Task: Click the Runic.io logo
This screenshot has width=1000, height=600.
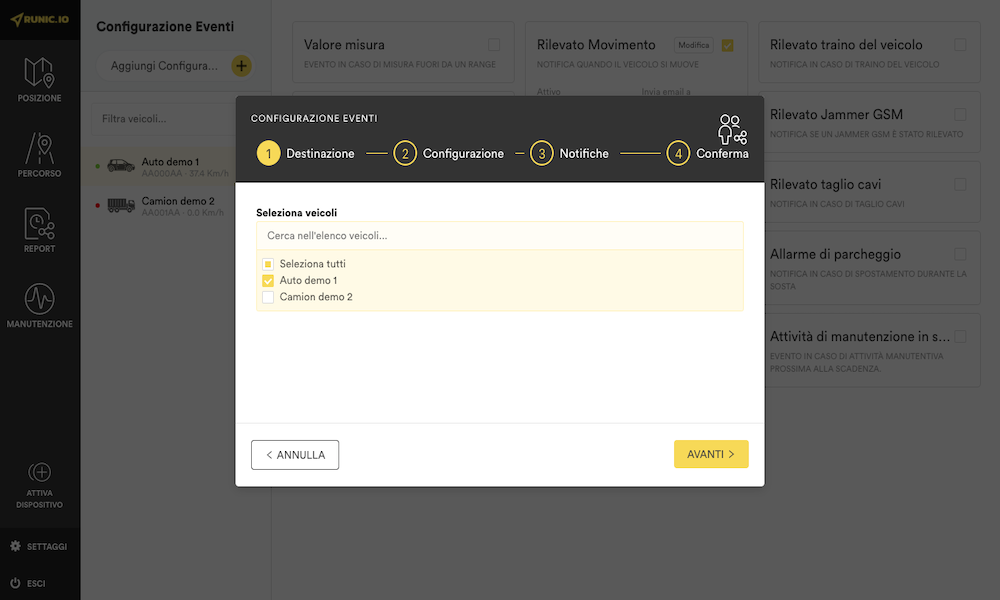Action: click(x=40, y=19)
